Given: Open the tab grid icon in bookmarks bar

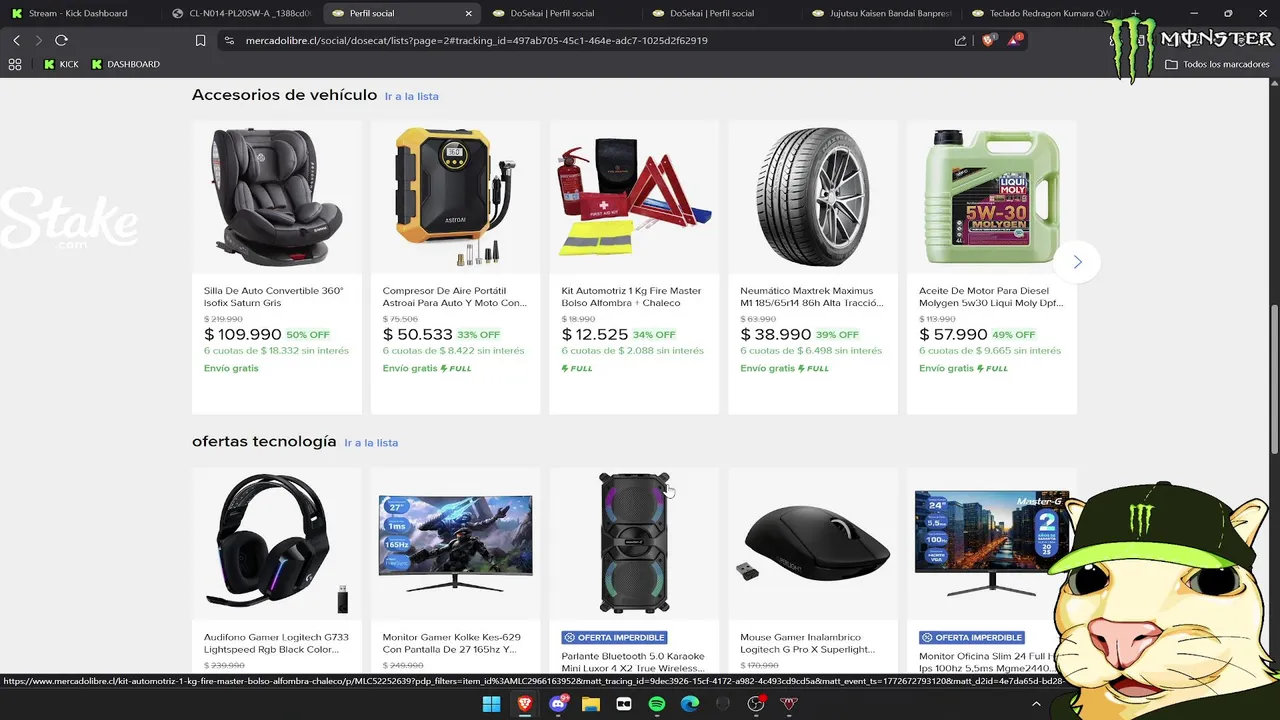Looking at the screenshot, I should (x=15, y=64).
